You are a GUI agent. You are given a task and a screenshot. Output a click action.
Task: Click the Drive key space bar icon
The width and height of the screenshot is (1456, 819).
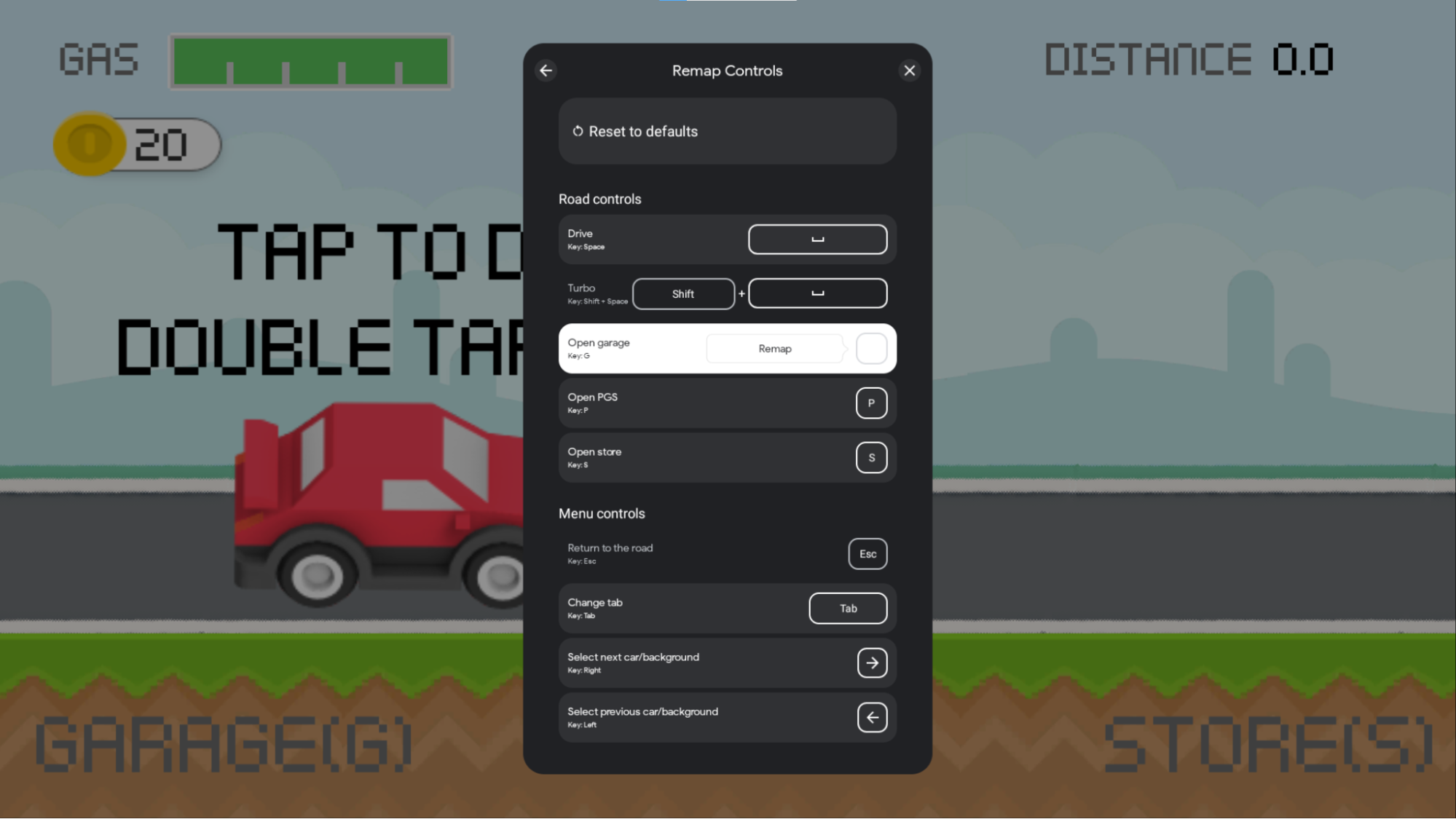tap(817, 239)
